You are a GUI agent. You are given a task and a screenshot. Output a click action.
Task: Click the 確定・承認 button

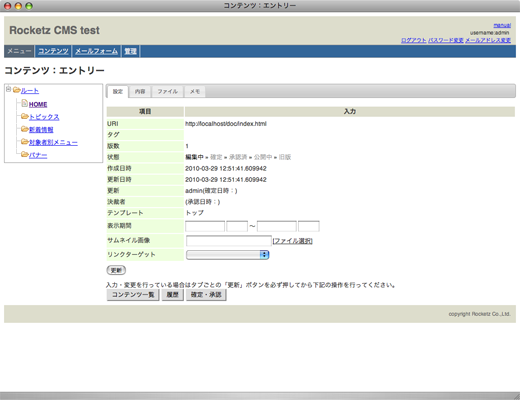coord(206,295)
